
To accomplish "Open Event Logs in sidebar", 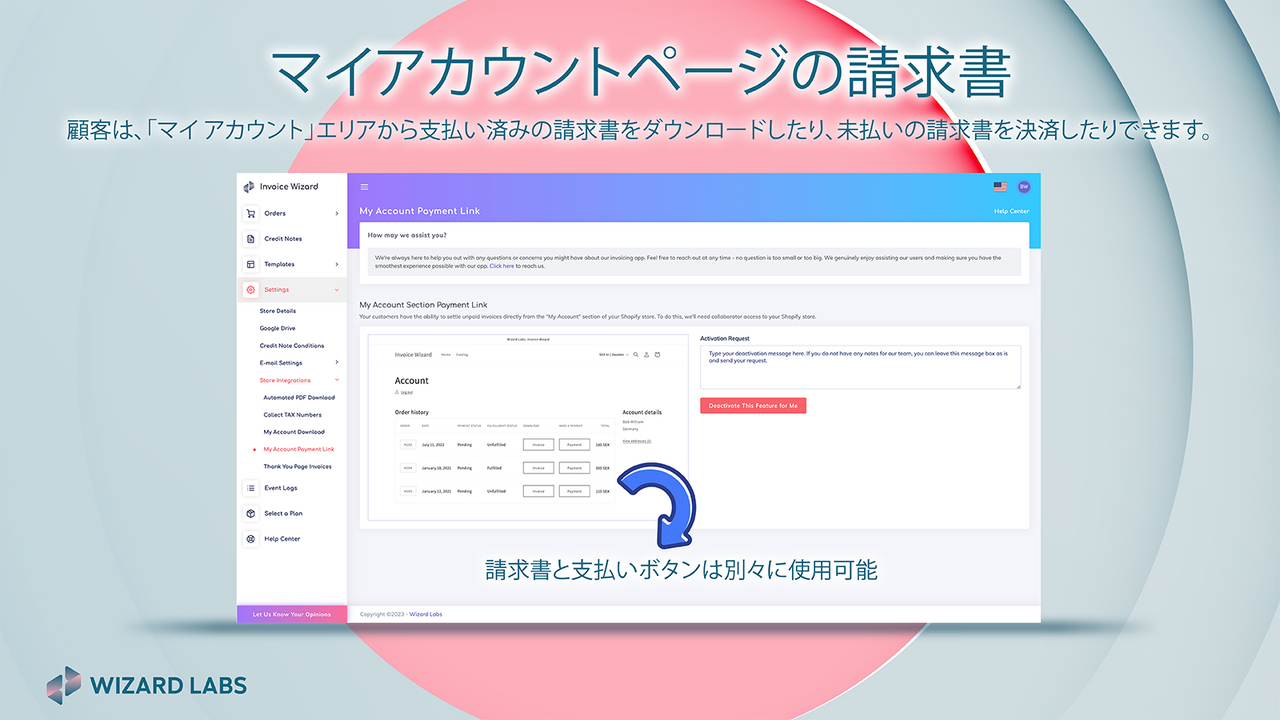I will click(281, 488).
